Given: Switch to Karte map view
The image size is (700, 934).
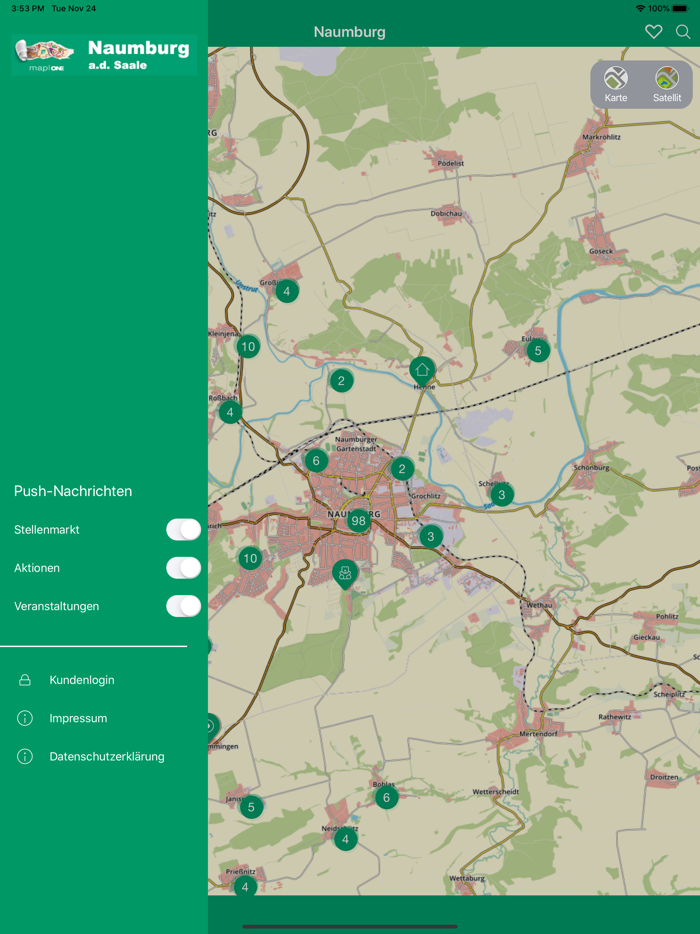Looking at the screenshot, I should (x=616, y=84).
